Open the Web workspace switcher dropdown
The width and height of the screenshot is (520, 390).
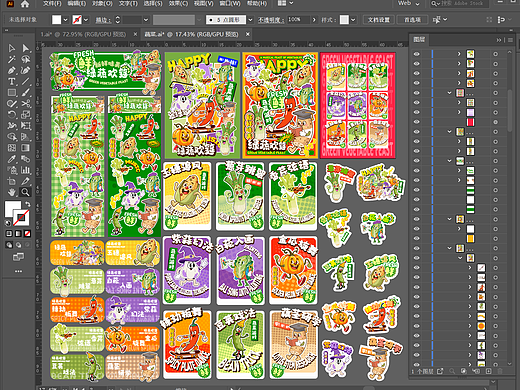(x=409, y=3)
